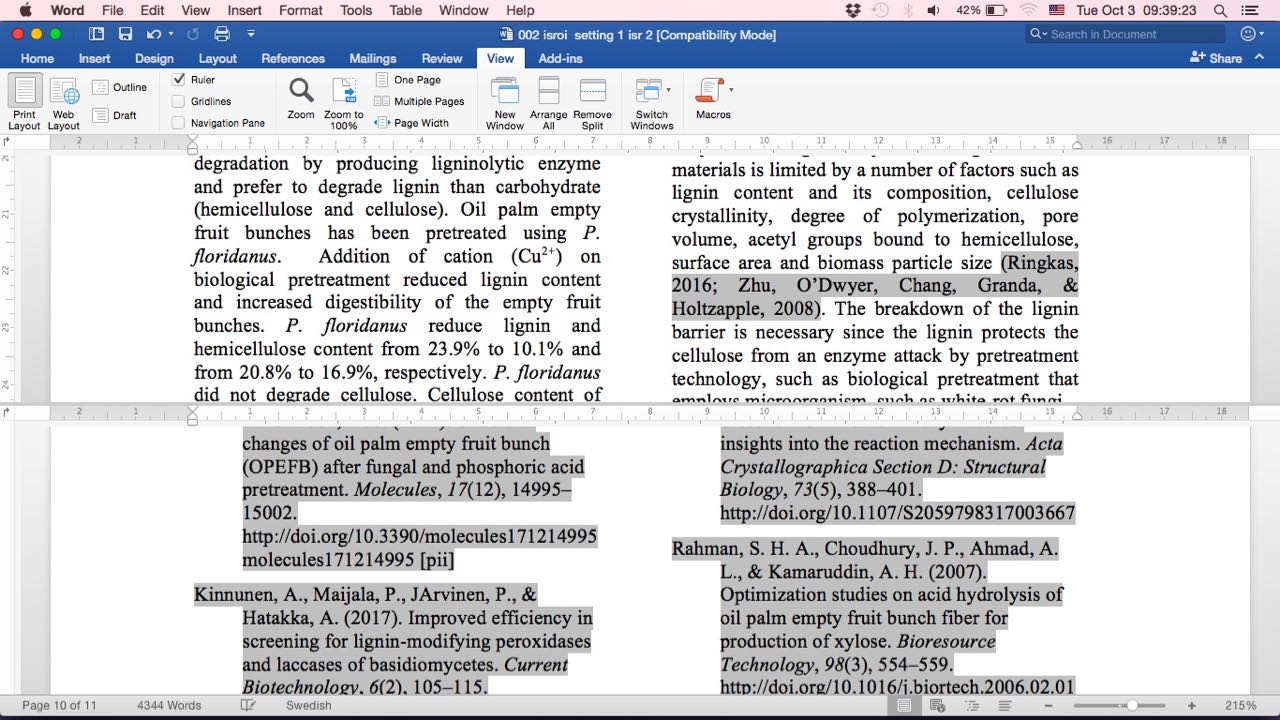Enable the Gridlines checkbox

178,101
